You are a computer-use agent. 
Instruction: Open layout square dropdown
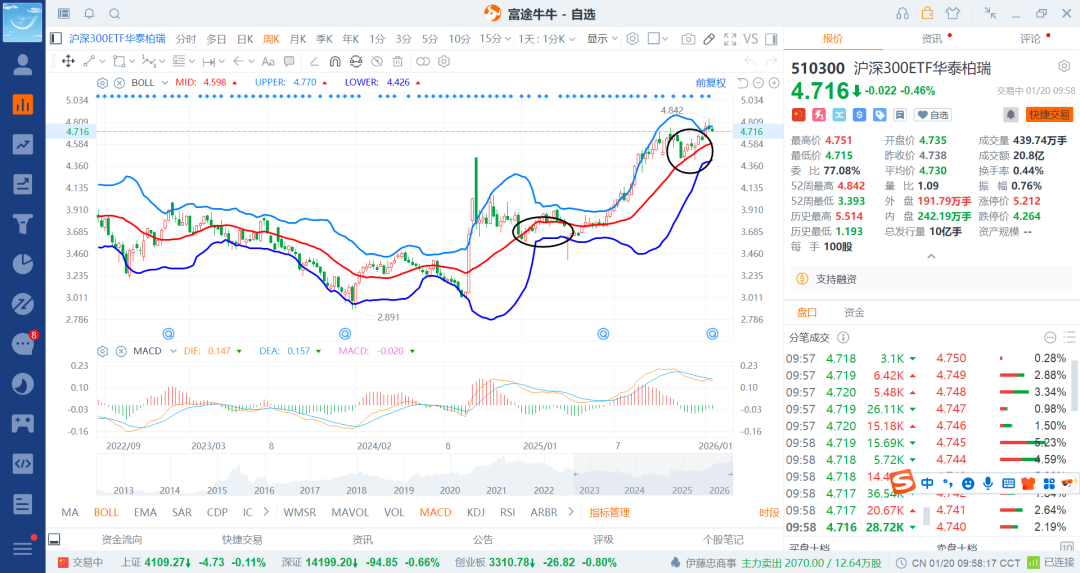658,39
